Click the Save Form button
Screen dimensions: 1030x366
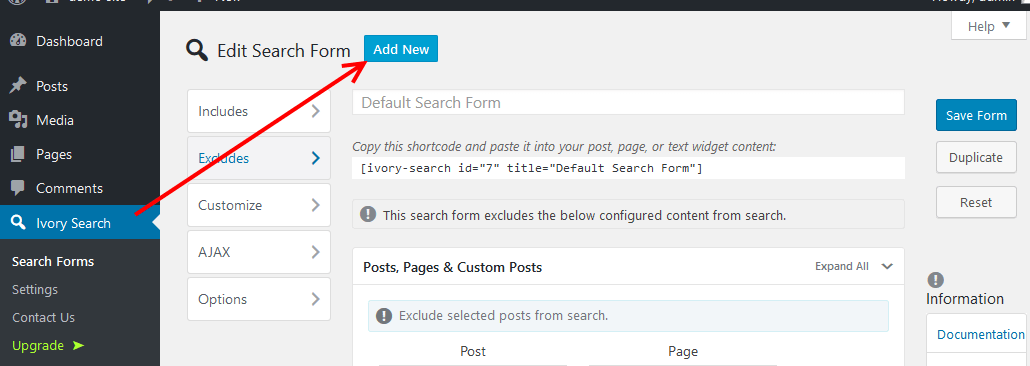point(976,116)
